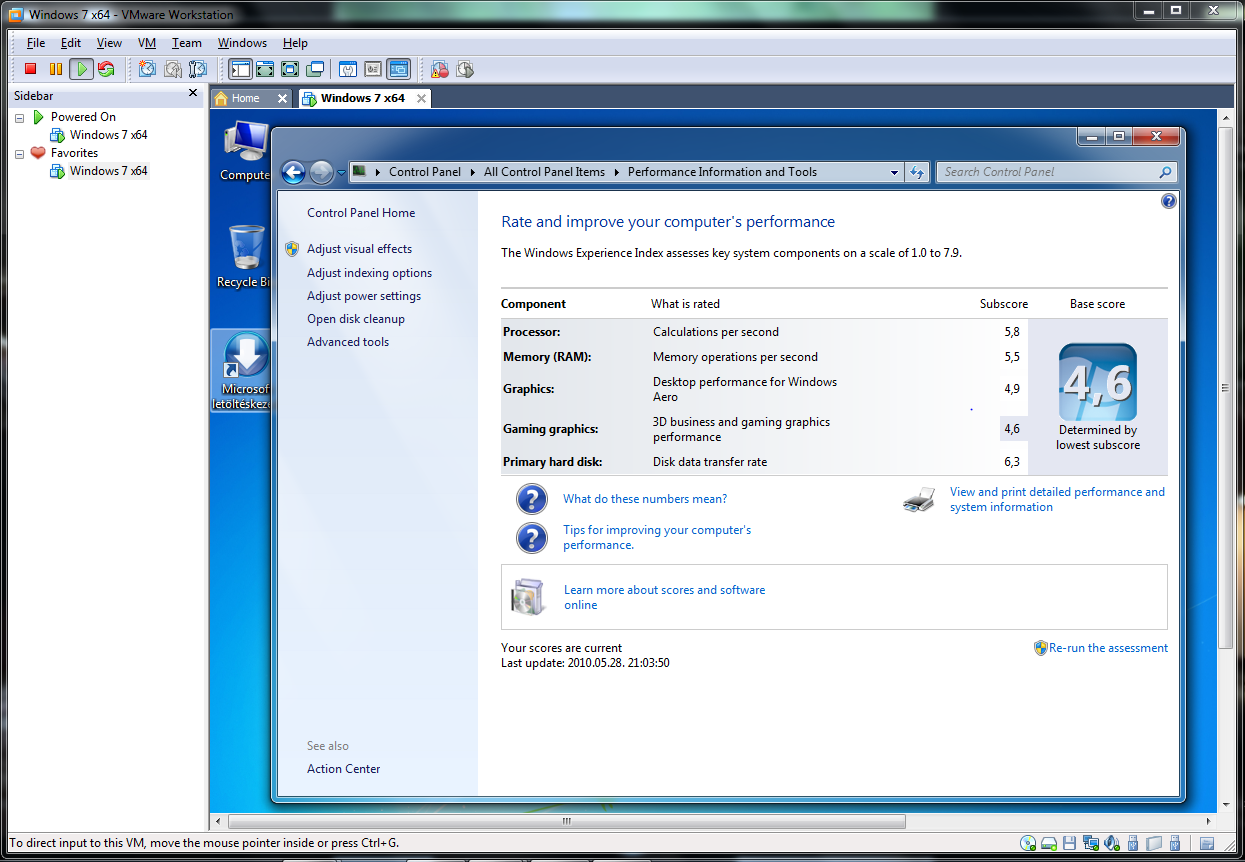Click the Forward arrow in Control Panel
Image resolution: width=1245 pixels, height=862 pixels.
point(321,172)
